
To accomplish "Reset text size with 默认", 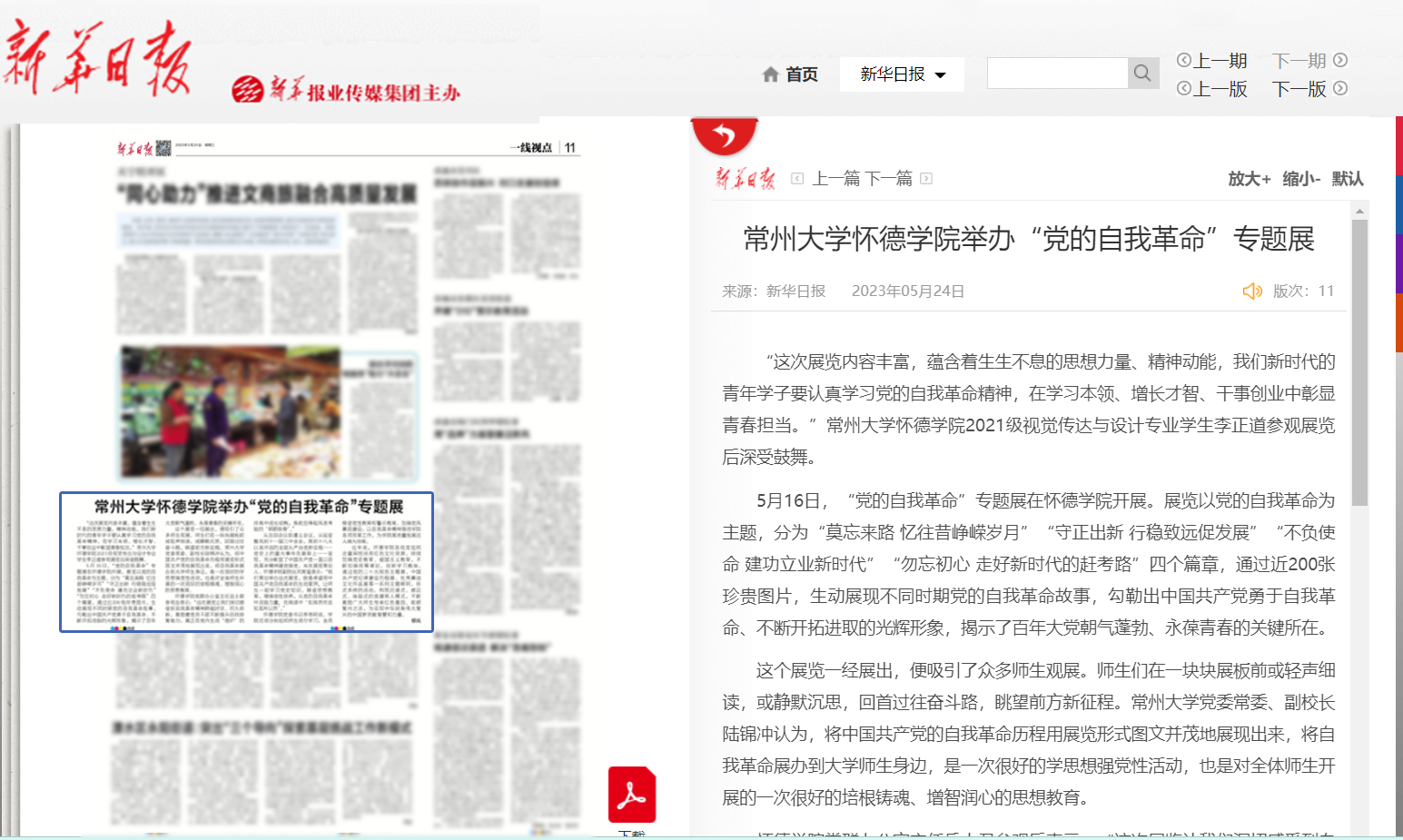I will click(x=1348, y=179).
